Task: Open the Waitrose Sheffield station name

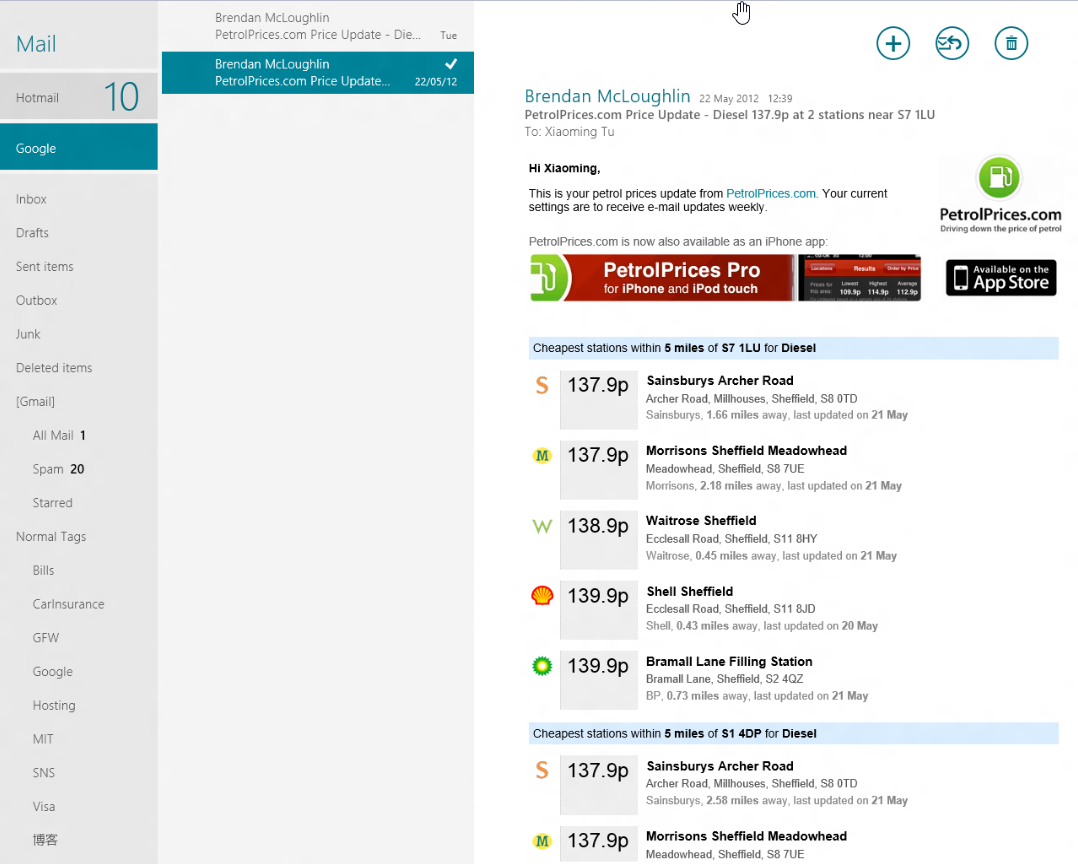Action: pos(701,520)
